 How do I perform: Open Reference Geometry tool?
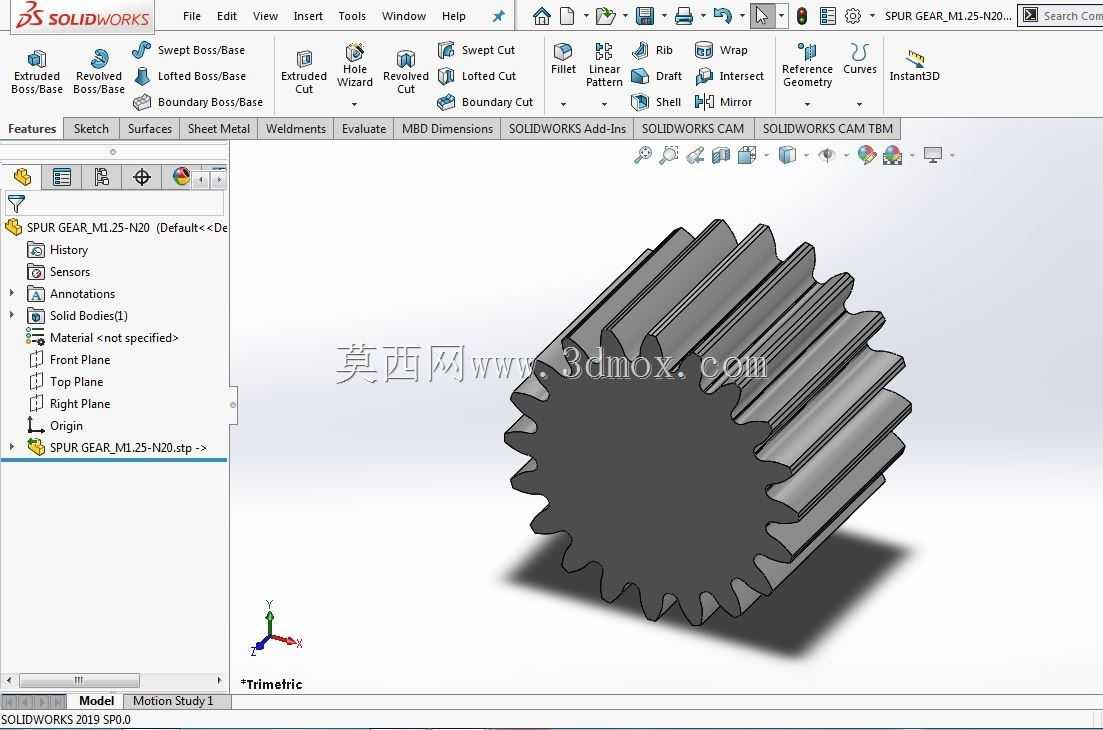807,65
